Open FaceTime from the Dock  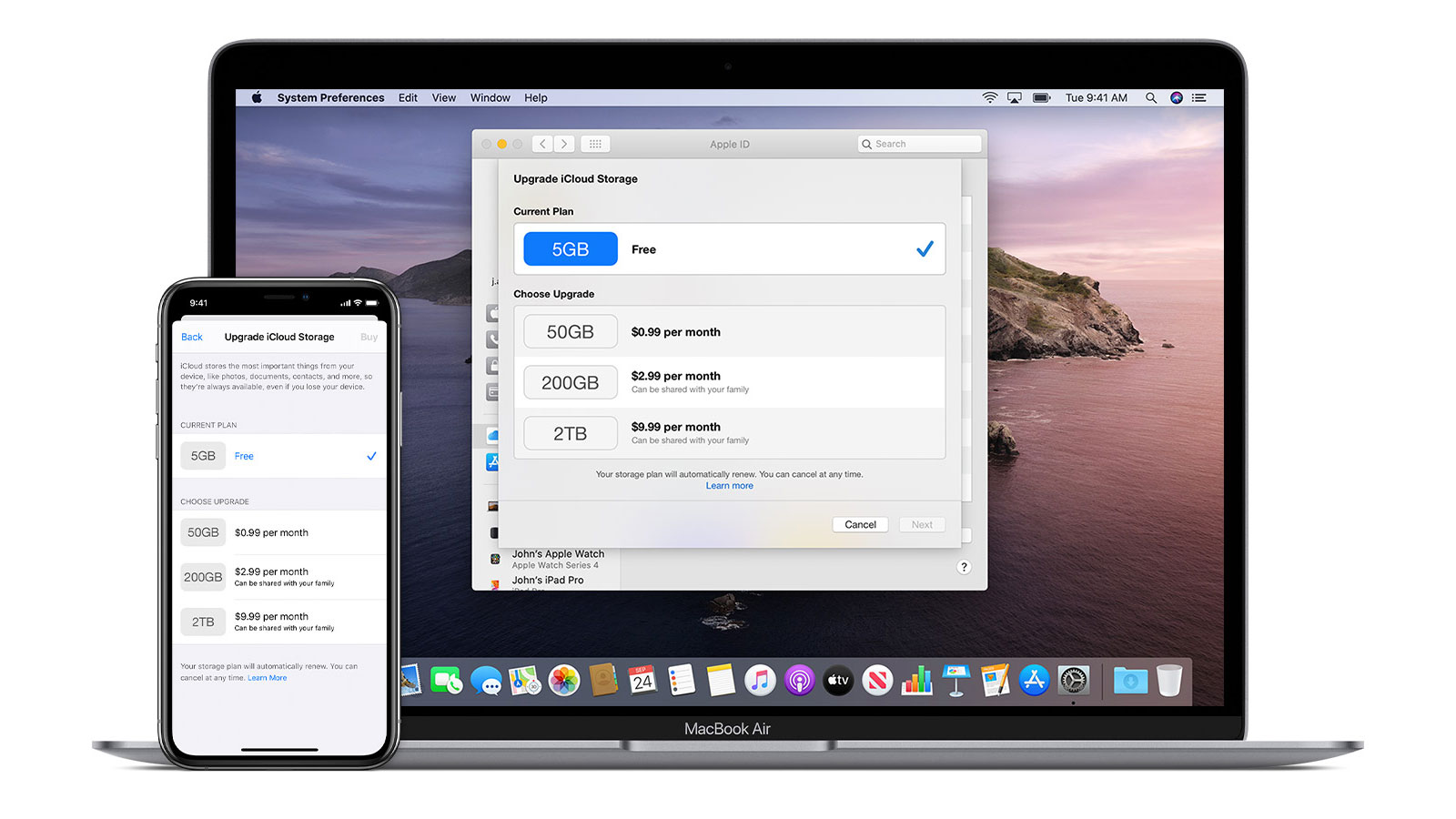(x=446, y=680)
